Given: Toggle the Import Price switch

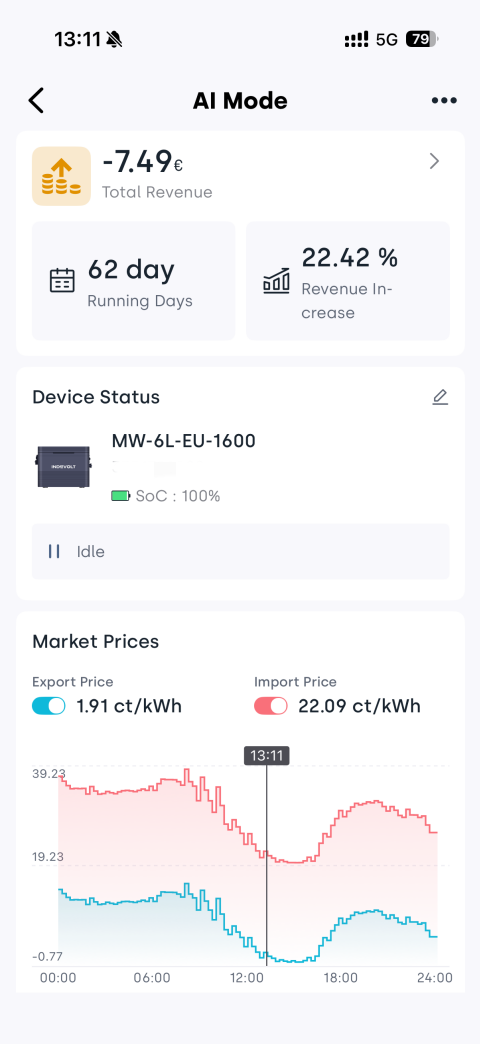Looking at the screenshot, I should coord(270,706).
